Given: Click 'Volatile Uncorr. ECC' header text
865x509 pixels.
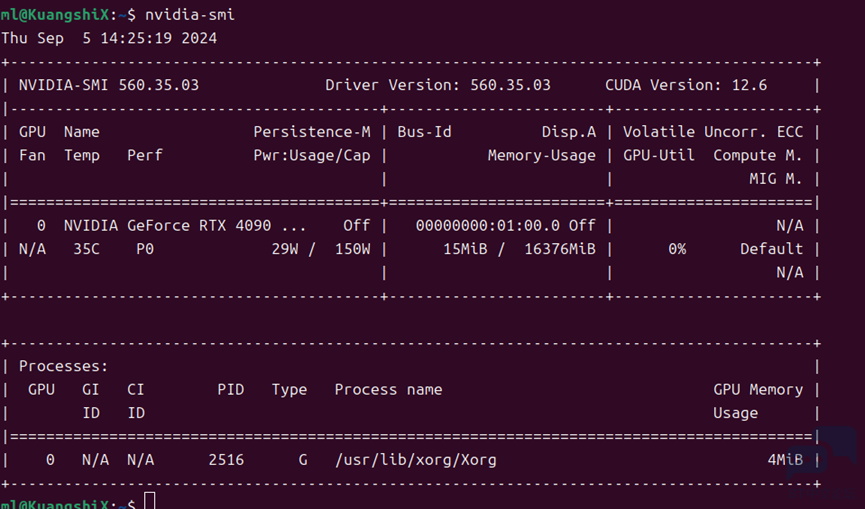Looking at the screenshot, I should pos(713,132).
